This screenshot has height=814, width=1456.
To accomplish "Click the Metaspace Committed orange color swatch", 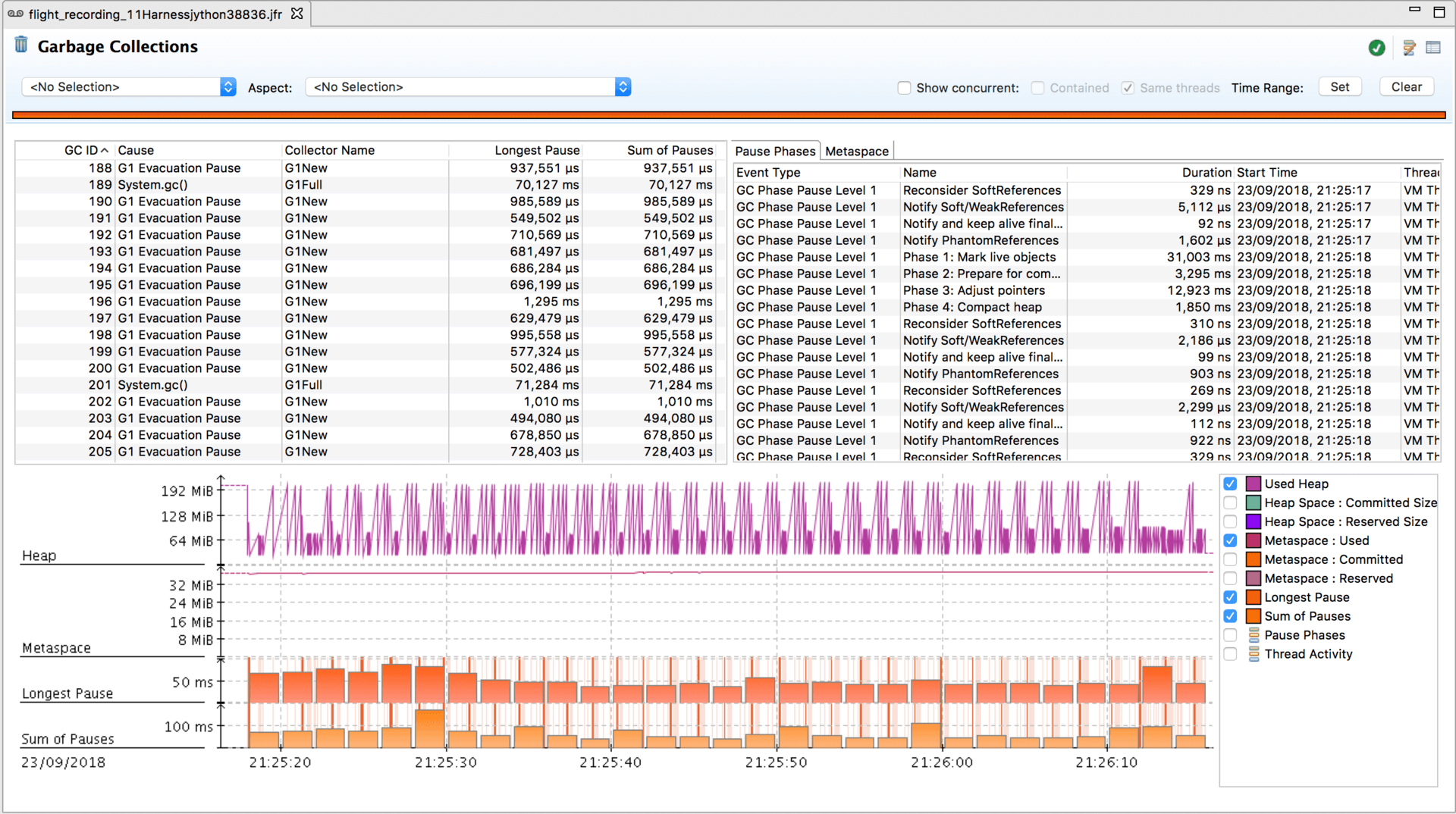I will point(1254,559).
